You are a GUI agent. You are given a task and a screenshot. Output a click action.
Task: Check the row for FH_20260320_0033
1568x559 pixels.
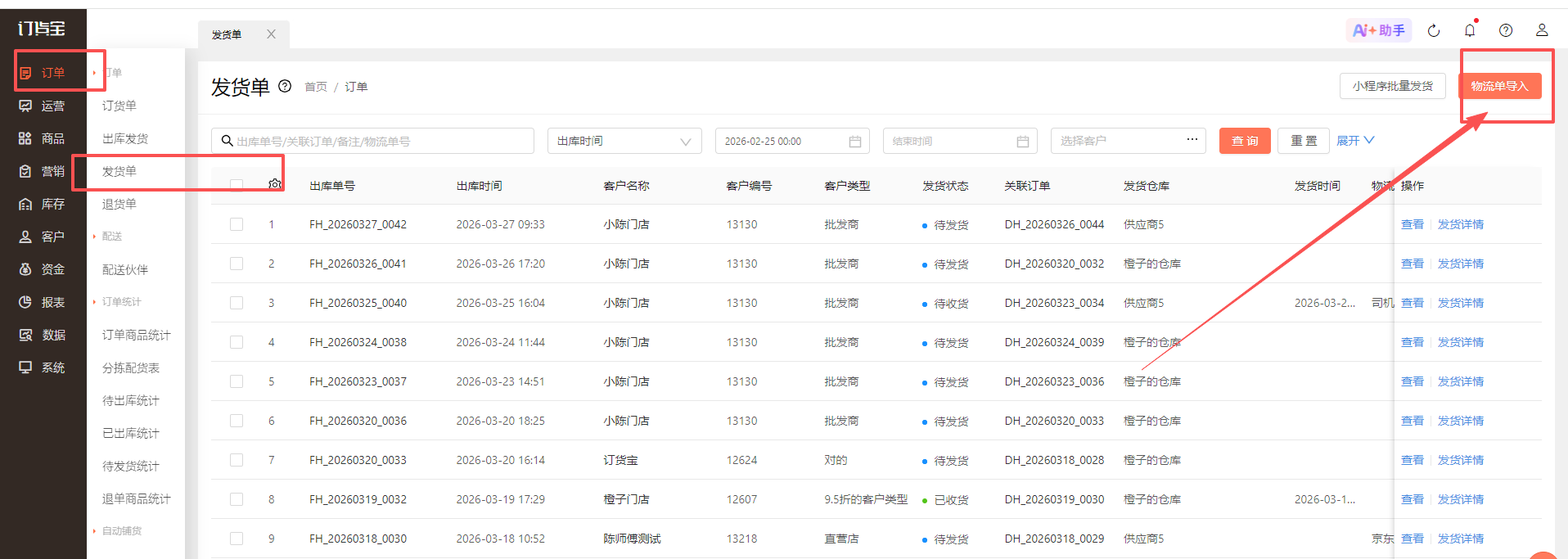[237, 460]
